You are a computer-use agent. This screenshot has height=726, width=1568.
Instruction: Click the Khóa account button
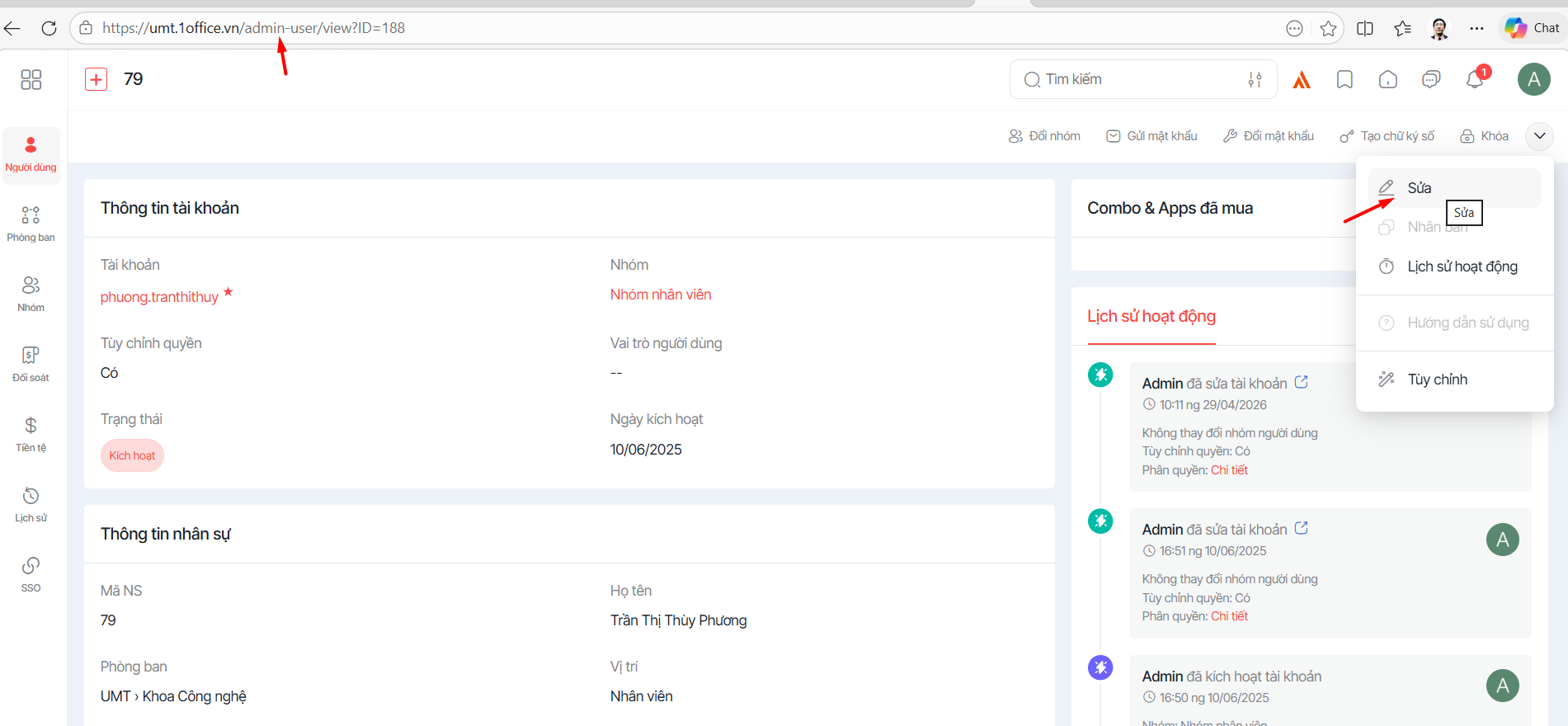(x=1484, y=136)
